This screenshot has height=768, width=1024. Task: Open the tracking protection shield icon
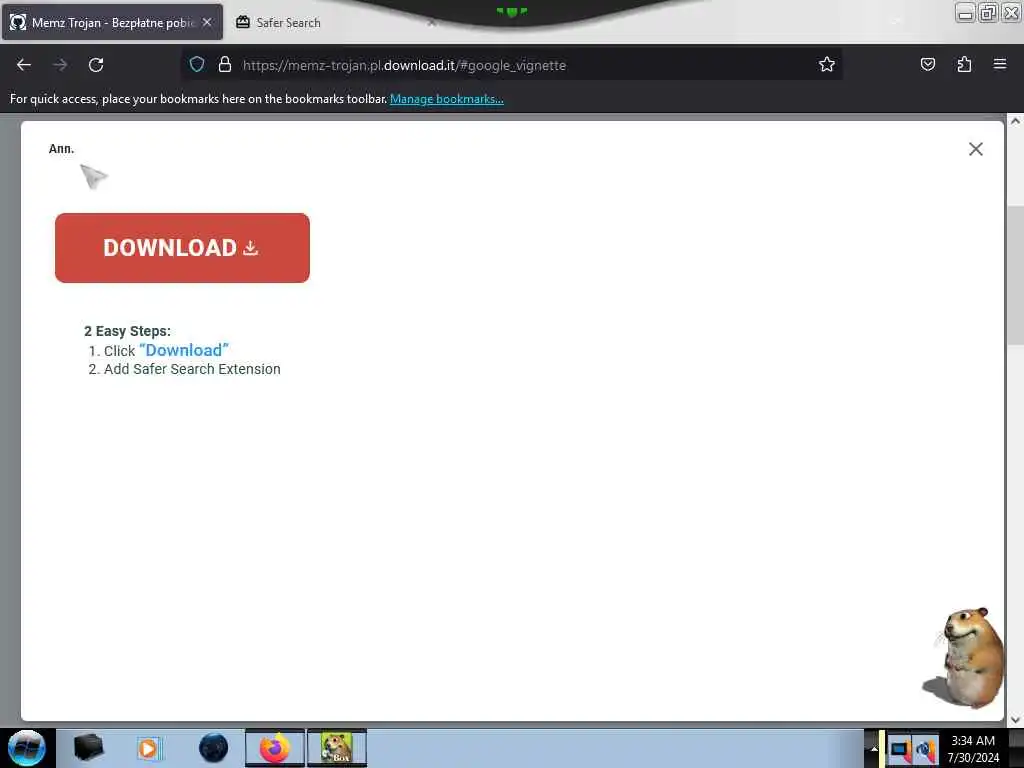[x=197, y=64]
